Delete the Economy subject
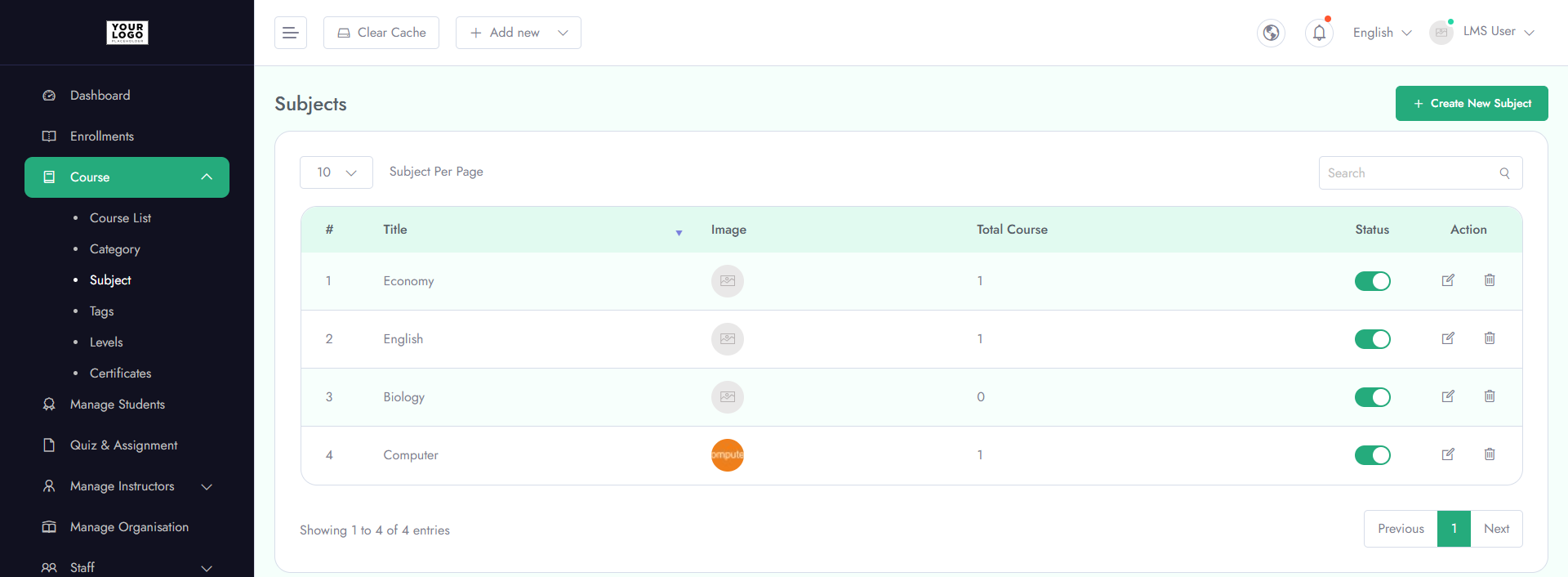 tap(1490, 280)
